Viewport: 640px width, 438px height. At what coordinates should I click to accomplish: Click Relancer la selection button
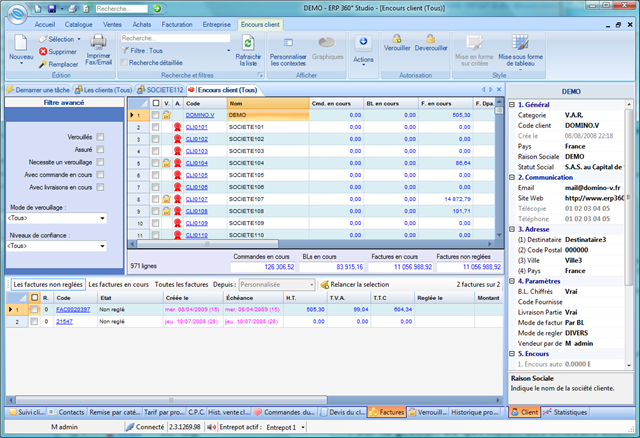point(355,285)
